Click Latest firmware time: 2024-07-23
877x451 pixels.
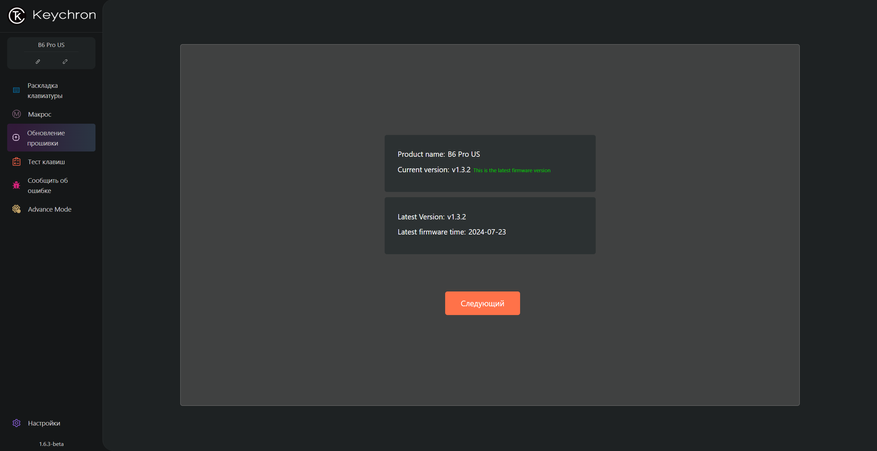tap(452, 232)
